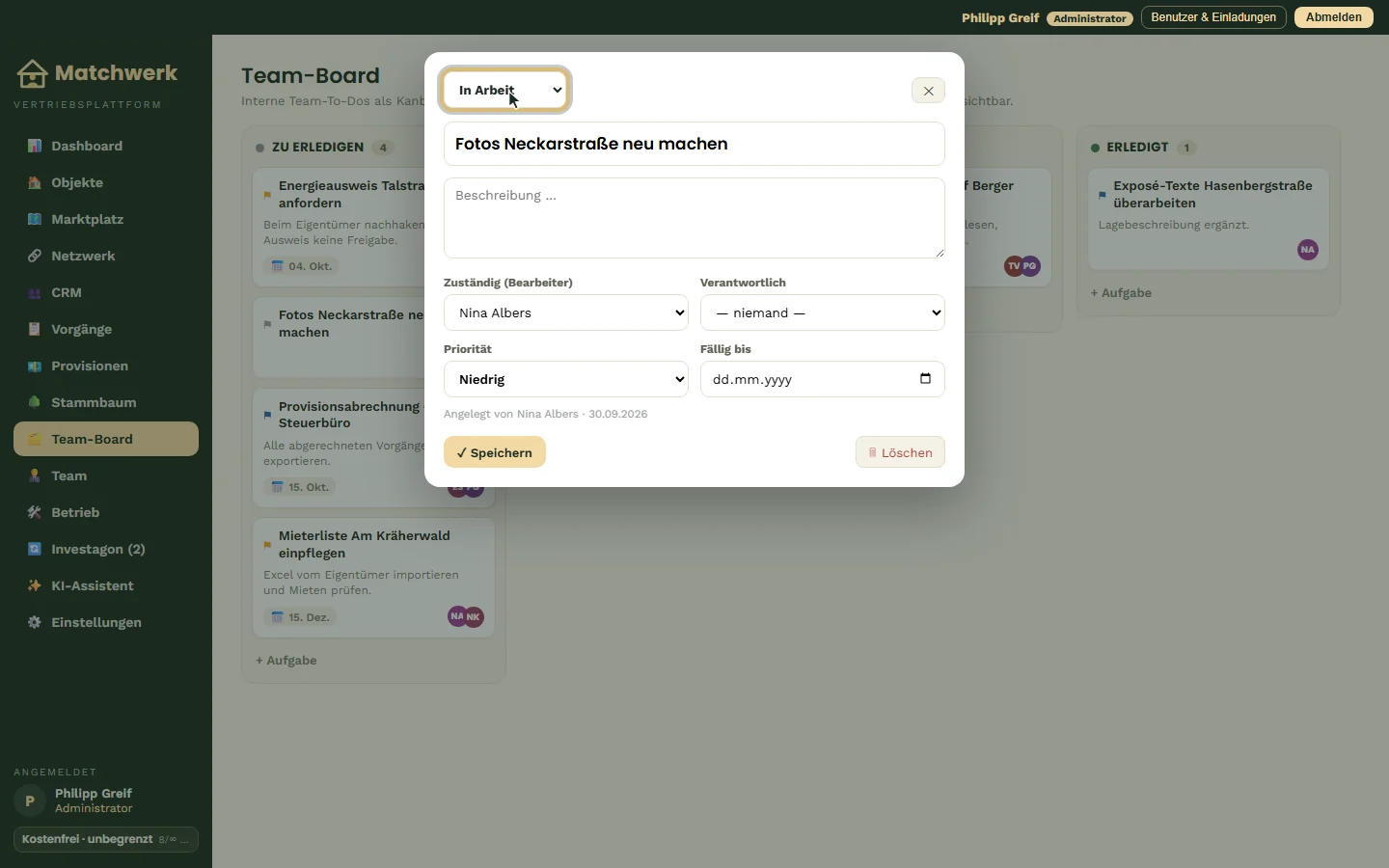Go to Dashboard in the sidebar
The height and width of the screenshot is (868, 1389).
click(x=106, y=146)
